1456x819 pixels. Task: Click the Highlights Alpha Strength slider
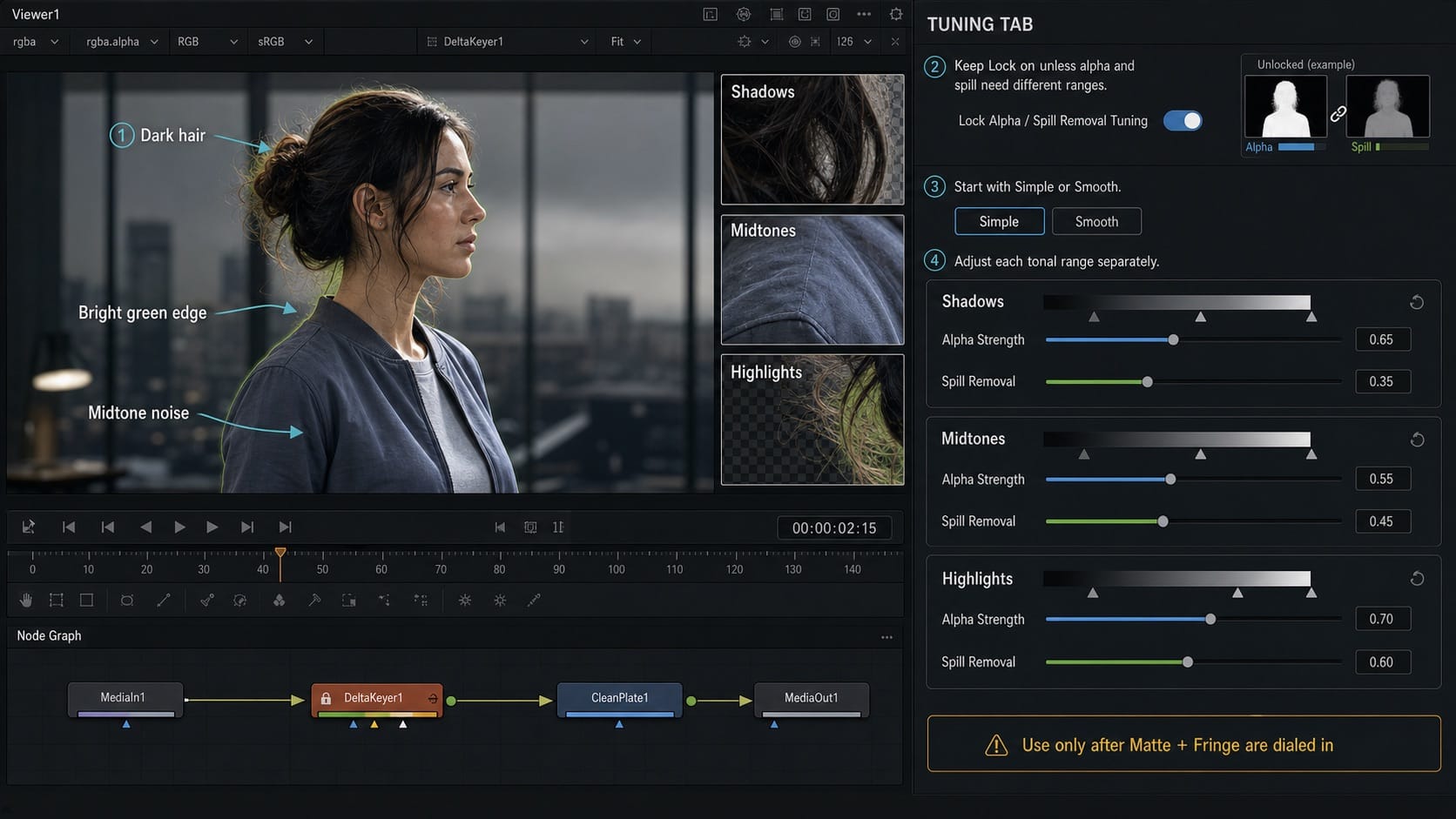[x=1193, y=620]
